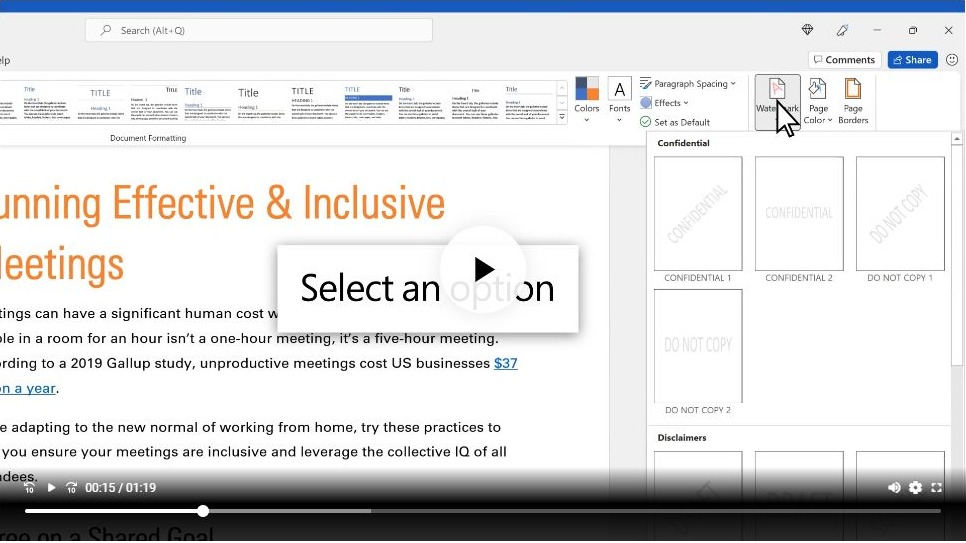Skip video forward ten seconds

coord(71,488)
